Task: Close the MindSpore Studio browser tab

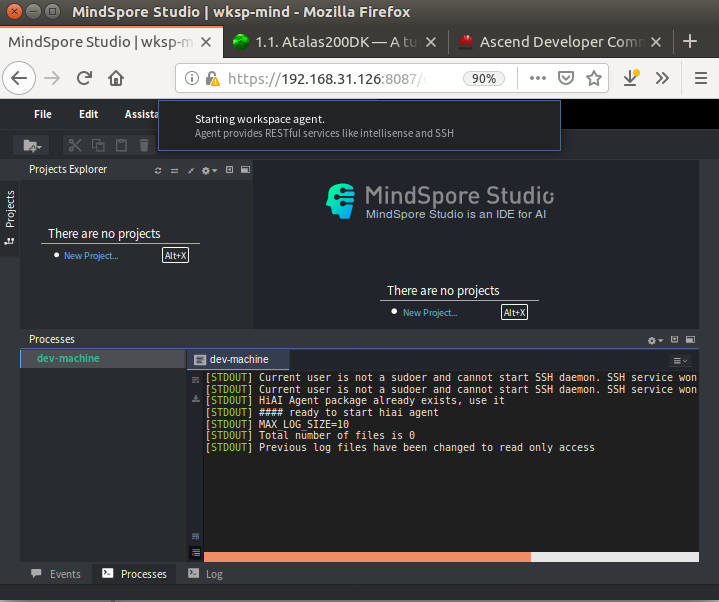Action: coord(206,42)
